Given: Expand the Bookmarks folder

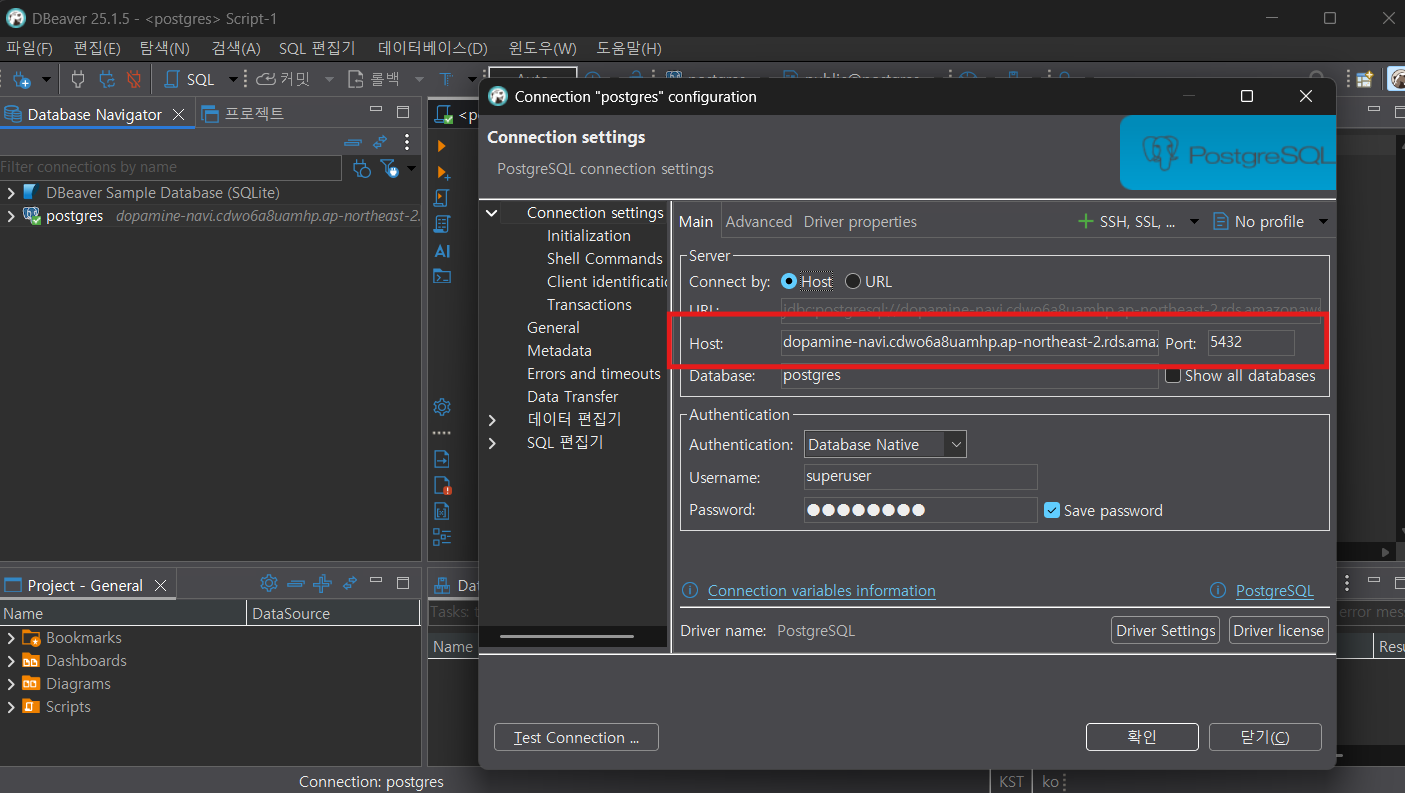Looking at the screenshot, I should click(x=10, y=638).
